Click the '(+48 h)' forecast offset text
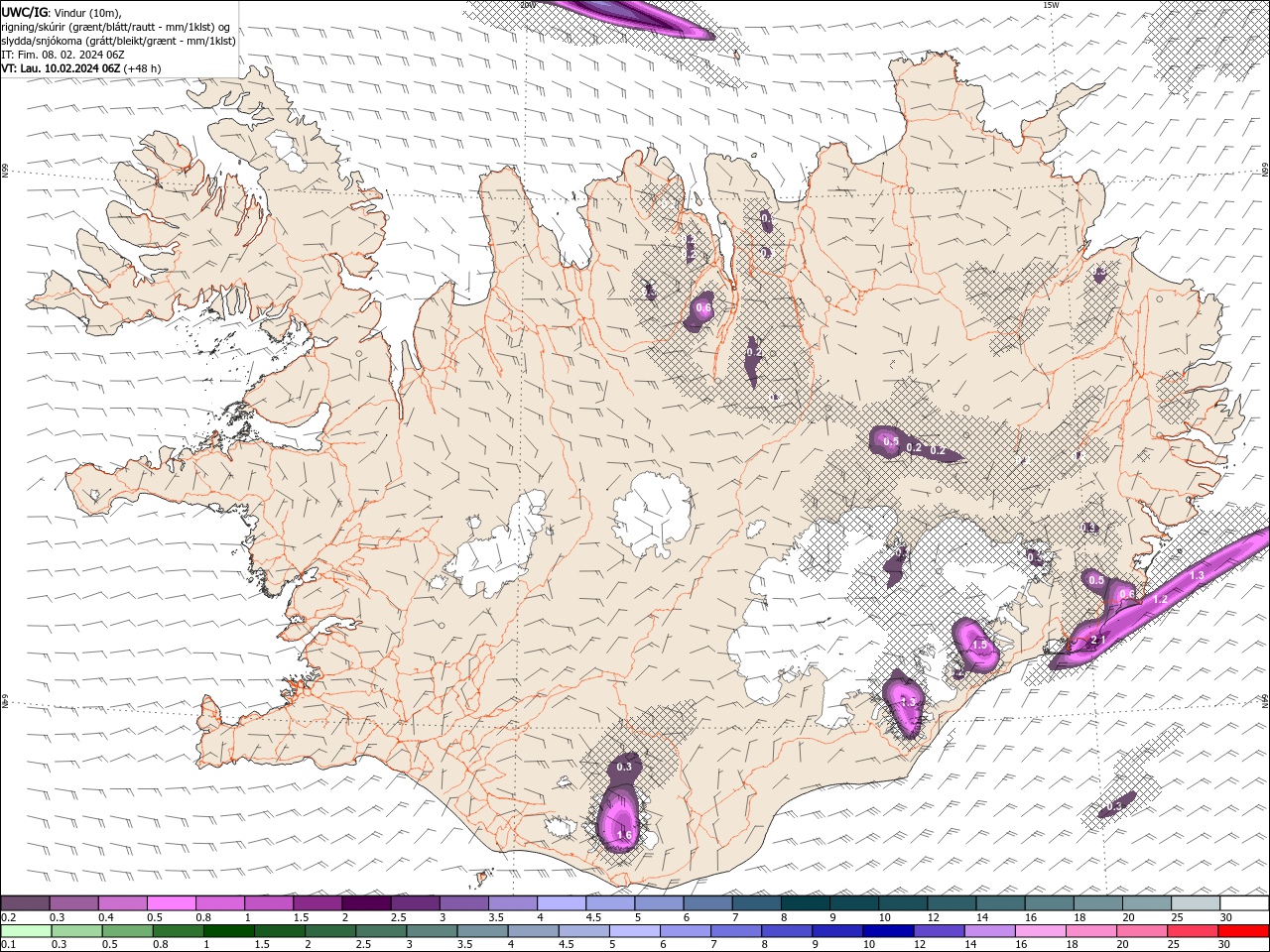The image size is (1270, 952). pyautogui.click(x=143, y=68)
